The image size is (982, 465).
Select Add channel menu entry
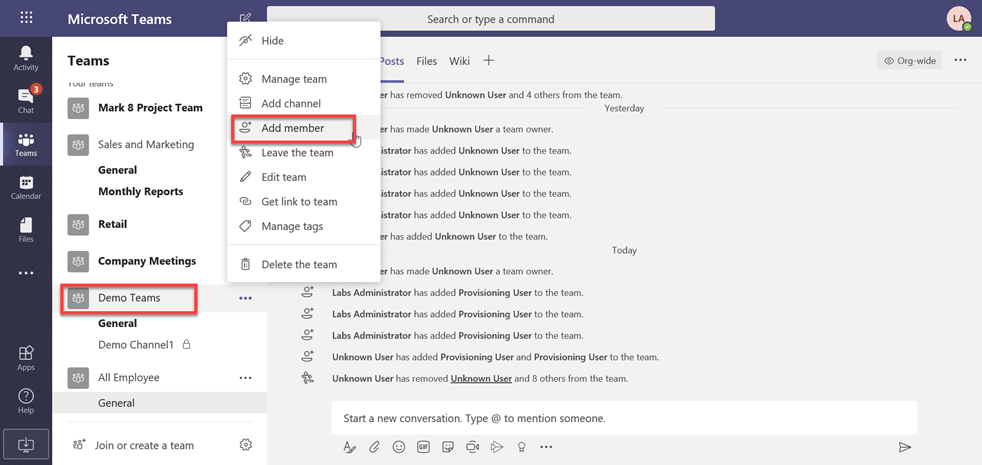coord(304,103)
